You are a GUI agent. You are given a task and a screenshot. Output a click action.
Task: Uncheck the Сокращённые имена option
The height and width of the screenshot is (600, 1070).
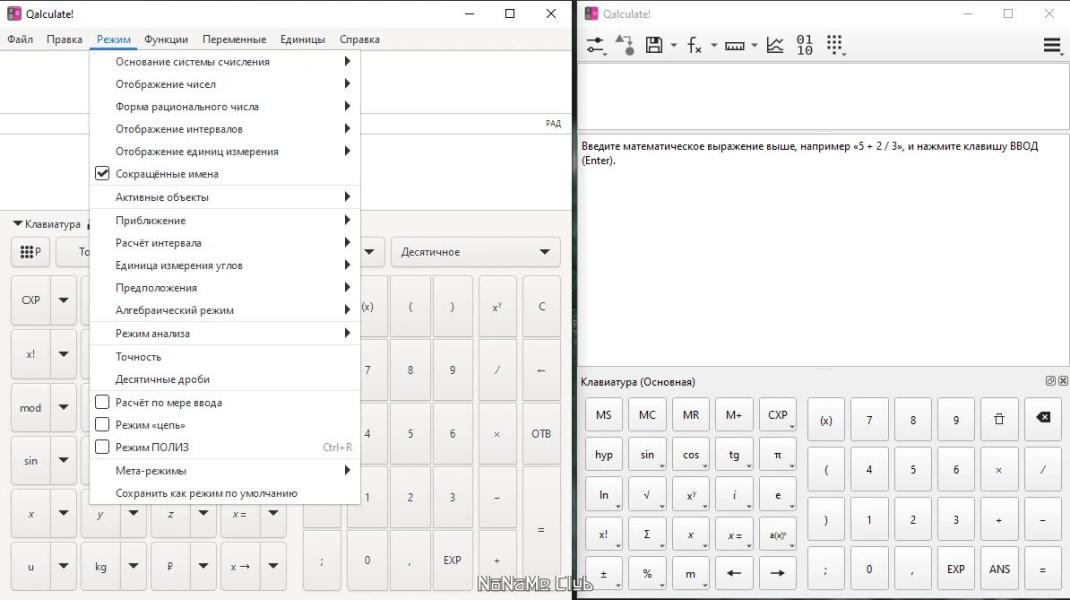coord(102,173)
